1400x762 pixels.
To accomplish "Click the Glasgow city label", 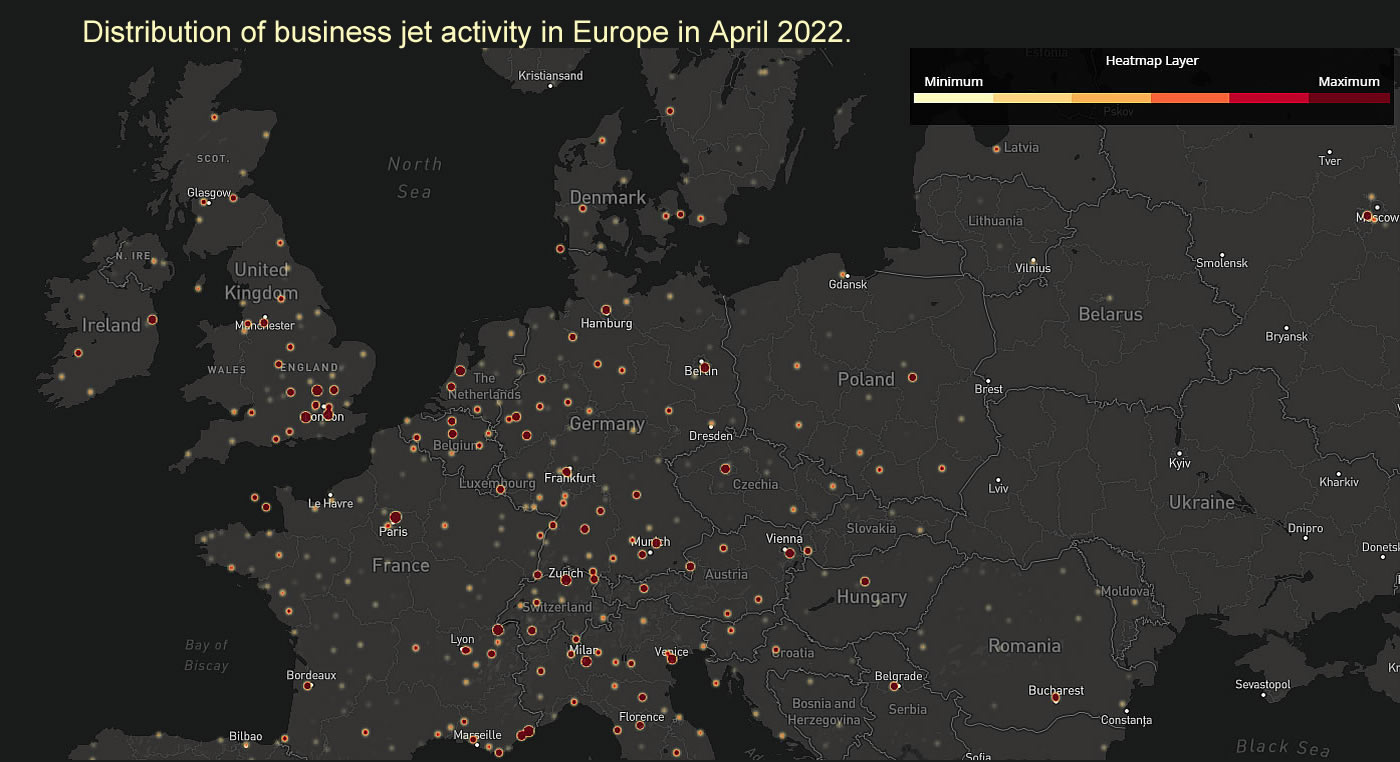I will coord(209,193).
